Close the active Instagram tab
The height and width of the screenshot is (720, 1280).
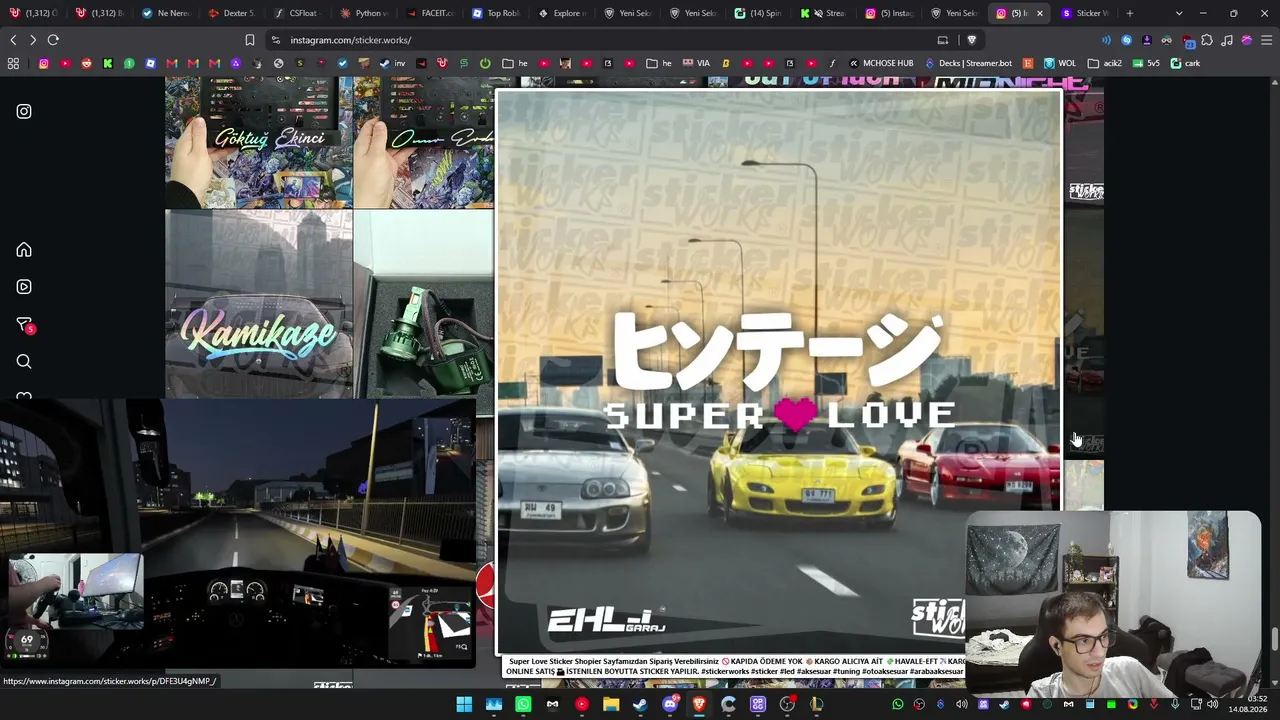pyautogui.click(x=1040, y=13)
